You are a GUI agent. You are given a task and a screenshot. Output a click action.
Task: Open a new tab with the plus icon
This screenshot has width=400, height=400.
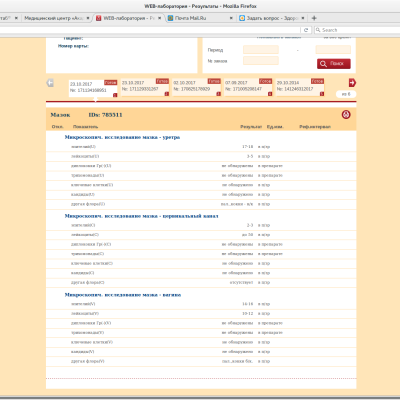[x=314, y=18]
